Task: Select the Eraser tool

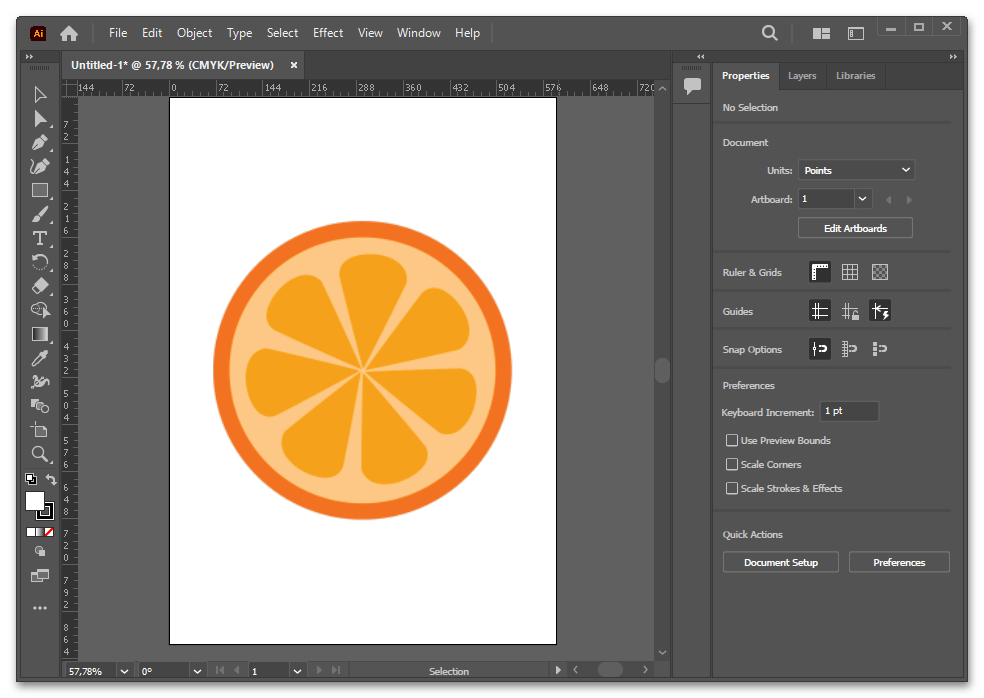Action: 40,286
